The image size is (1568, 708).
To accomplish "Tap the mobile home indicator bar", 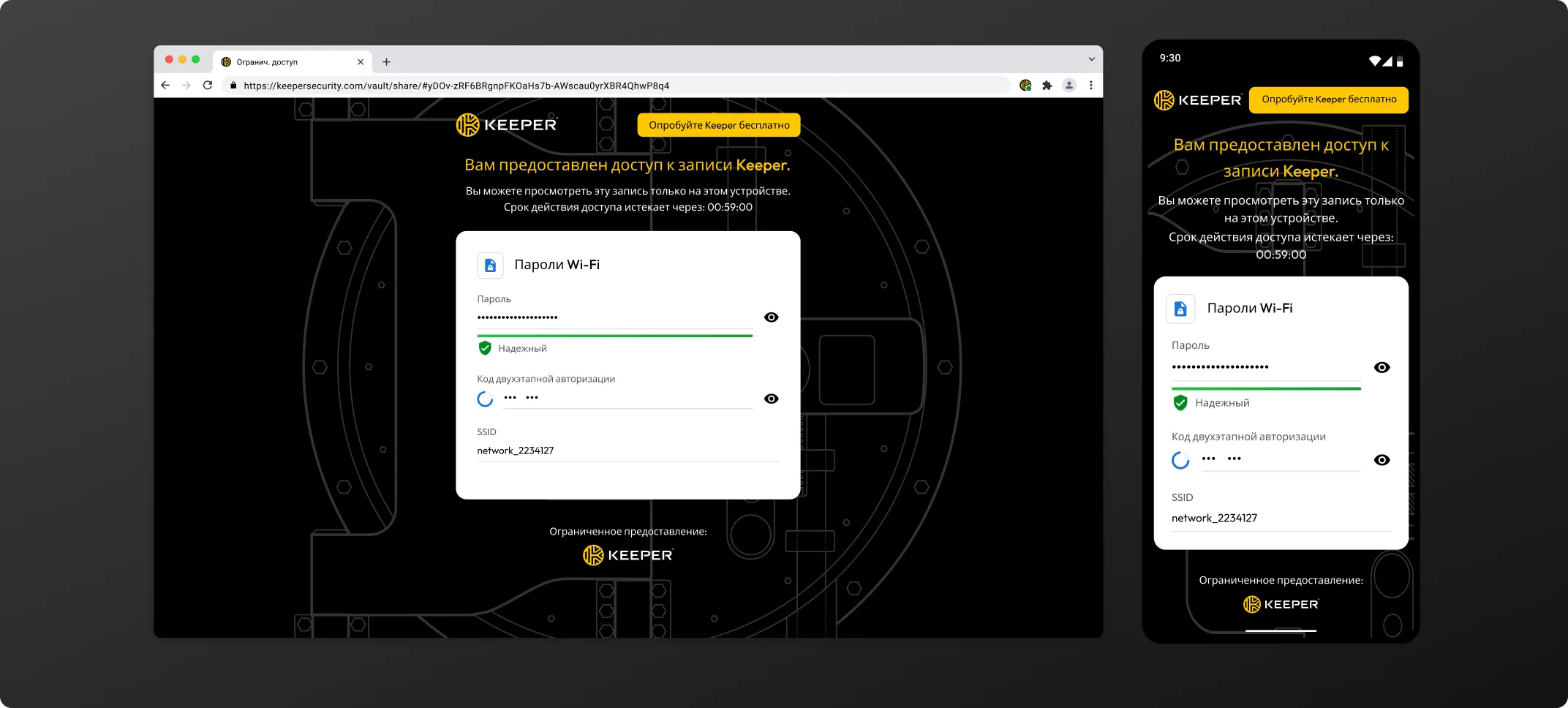I will click(1281, 630).
